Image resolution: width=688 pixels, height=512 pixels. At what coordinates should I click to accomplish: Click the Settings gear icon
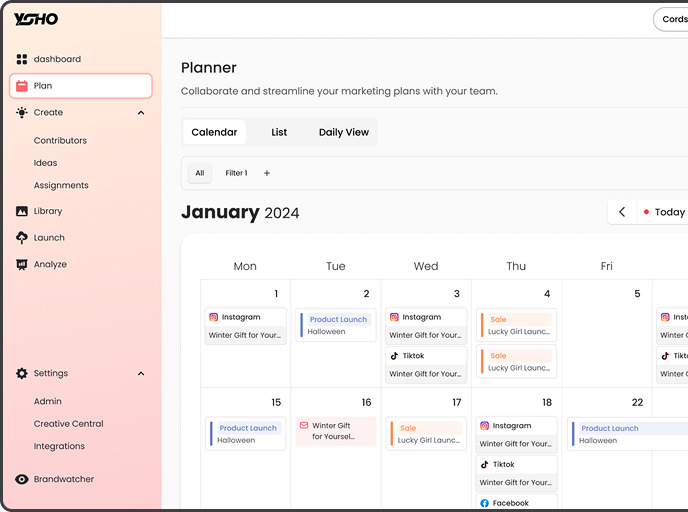(22, 373)
